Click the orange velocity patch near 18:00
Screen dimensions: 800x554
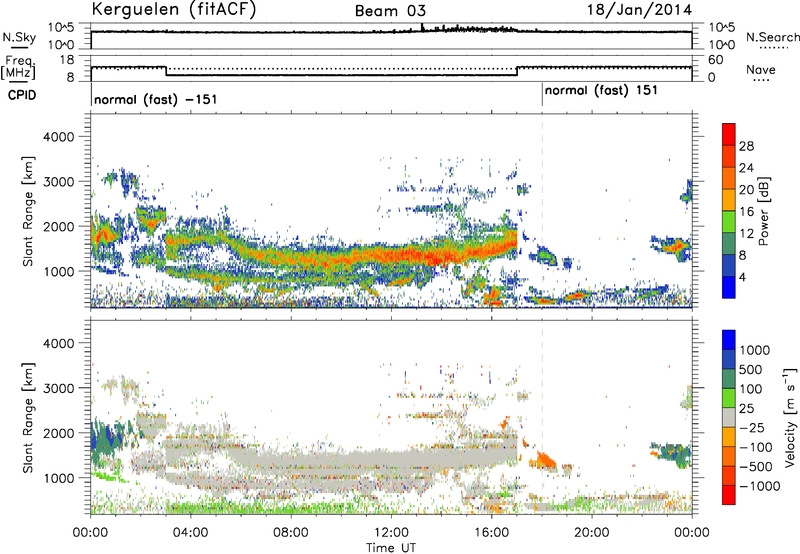click(544, 461)
